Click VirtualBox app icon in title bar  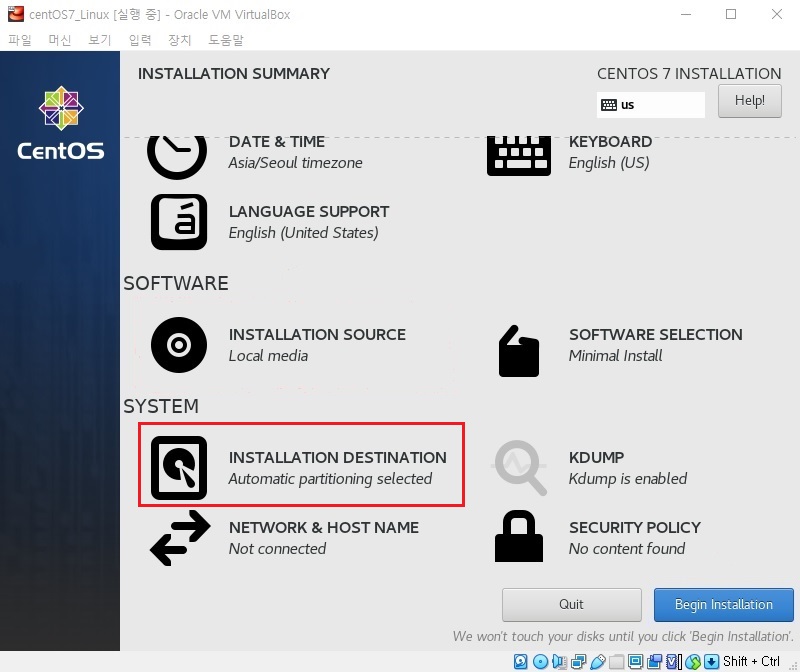(x=16, y=14)
